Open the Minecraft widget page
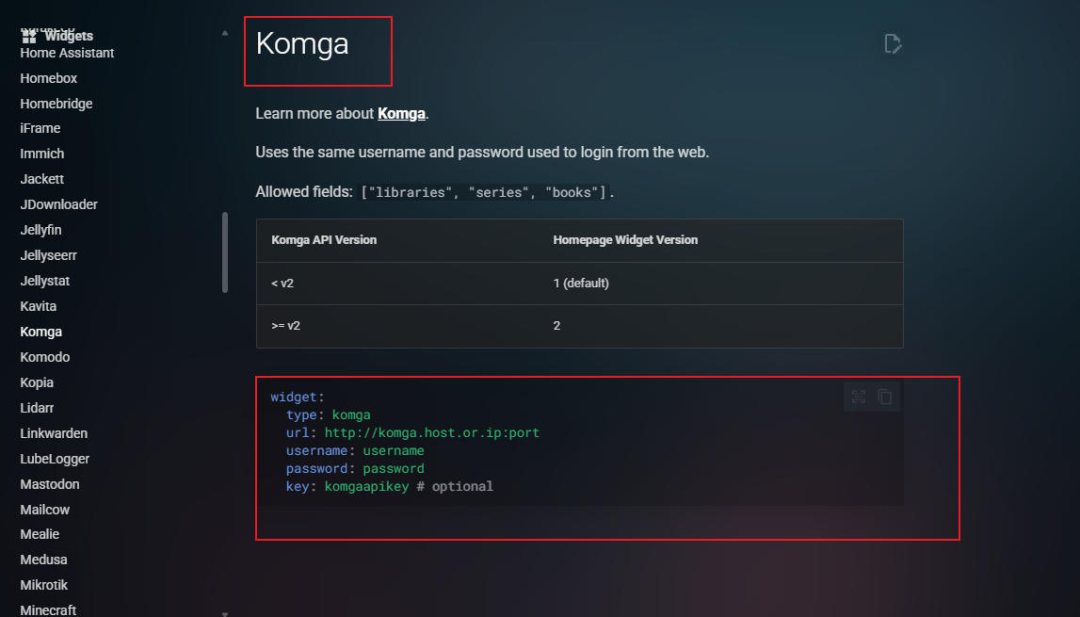 pos(48,610)
